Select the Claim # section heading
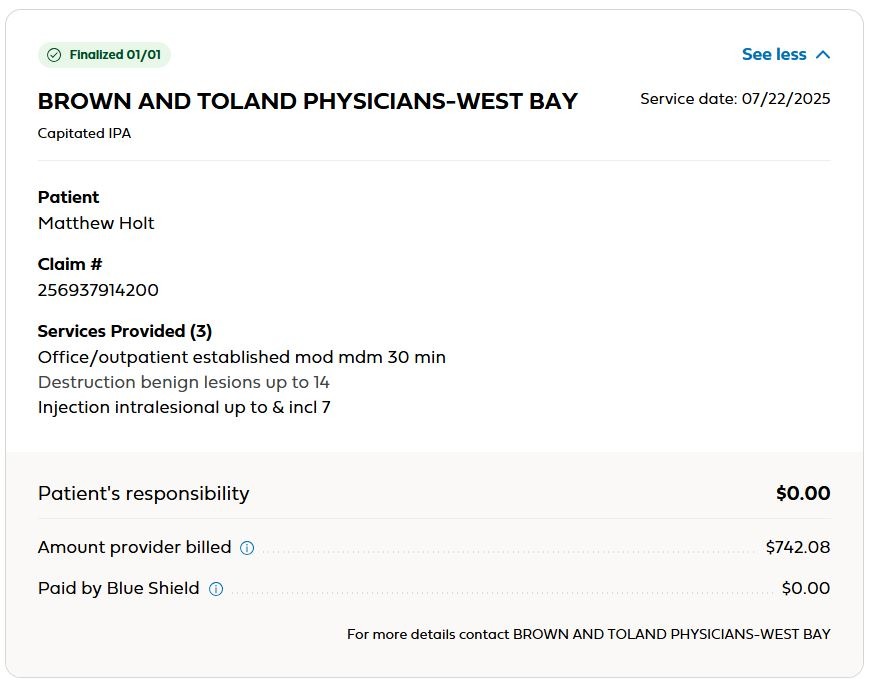 (70, 263)
